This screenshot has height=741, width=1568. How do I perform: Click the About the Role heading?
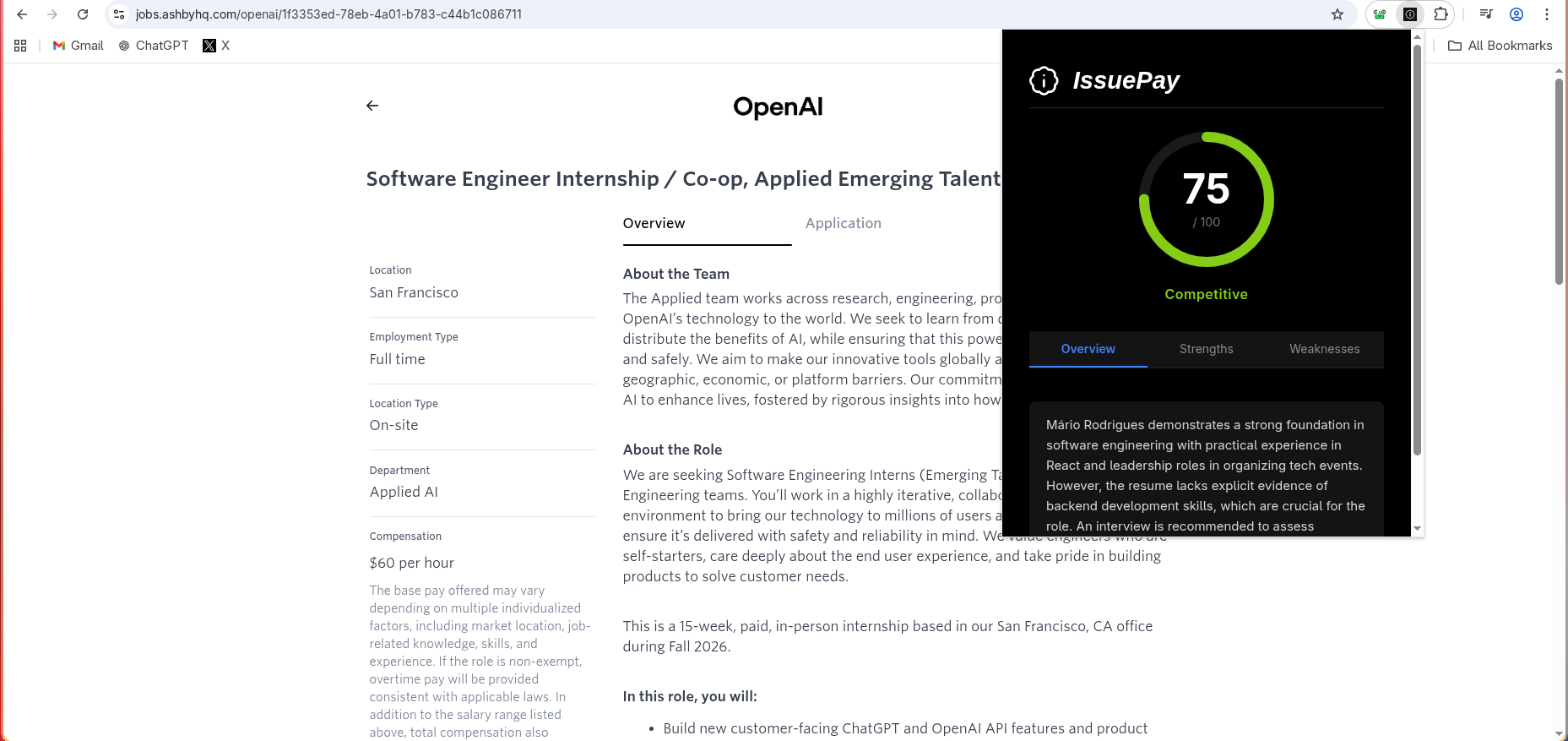point(672,450)
